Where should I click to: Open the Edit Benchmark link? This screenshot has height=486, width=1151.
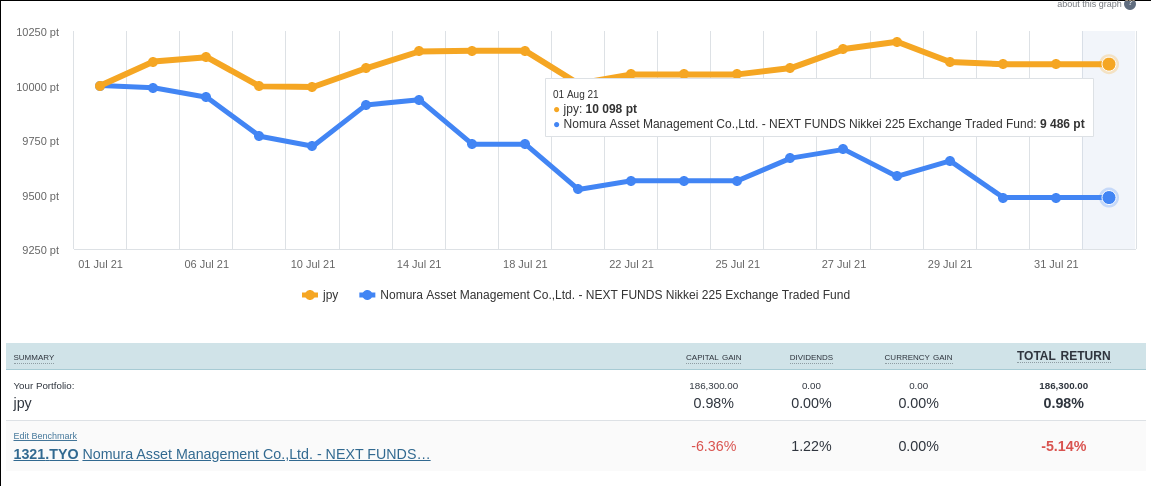pyautogui.click(x=45, y=436)
